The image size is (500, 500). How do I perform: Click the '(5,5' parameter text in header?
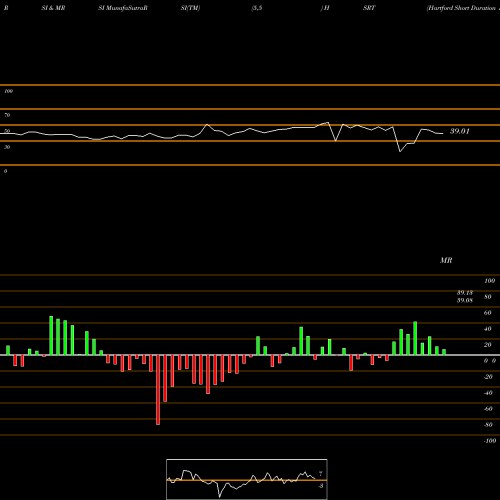pos(257,8)
